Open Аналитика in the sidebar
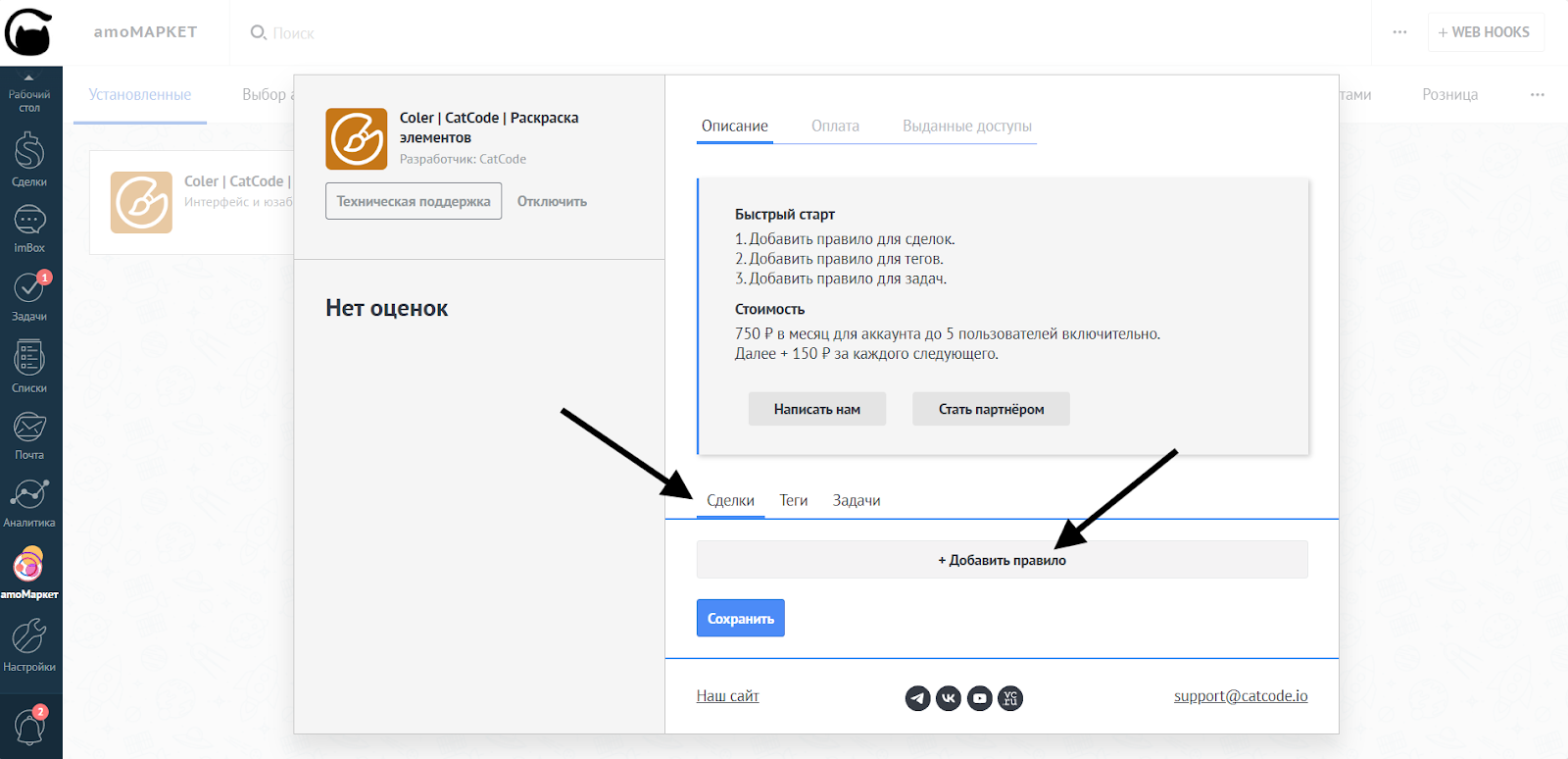The width and height of the screenshot is (1568, 759). point(29,501)
